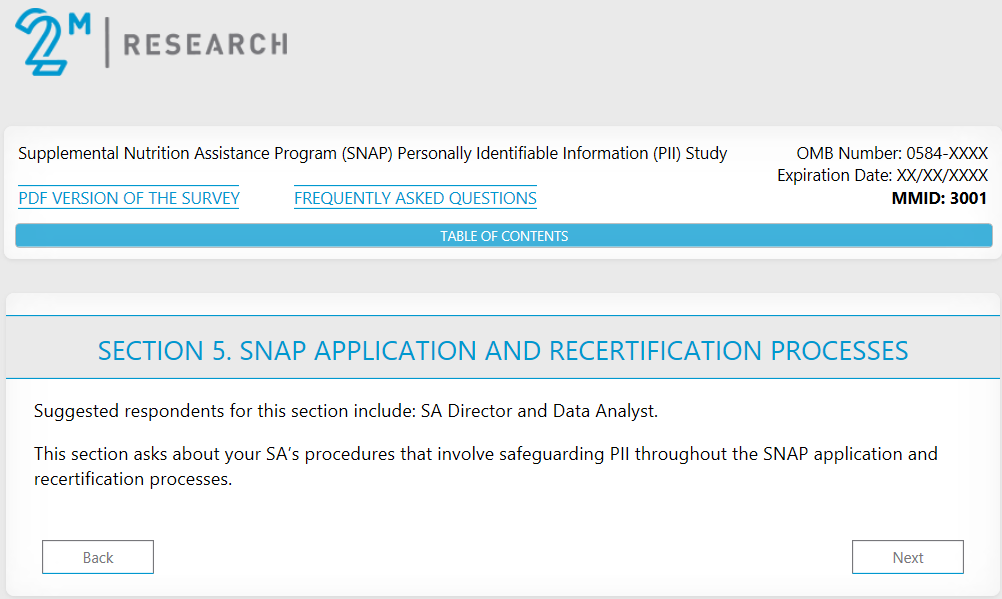Click the superscript M in the logo

tap(79, 22)
